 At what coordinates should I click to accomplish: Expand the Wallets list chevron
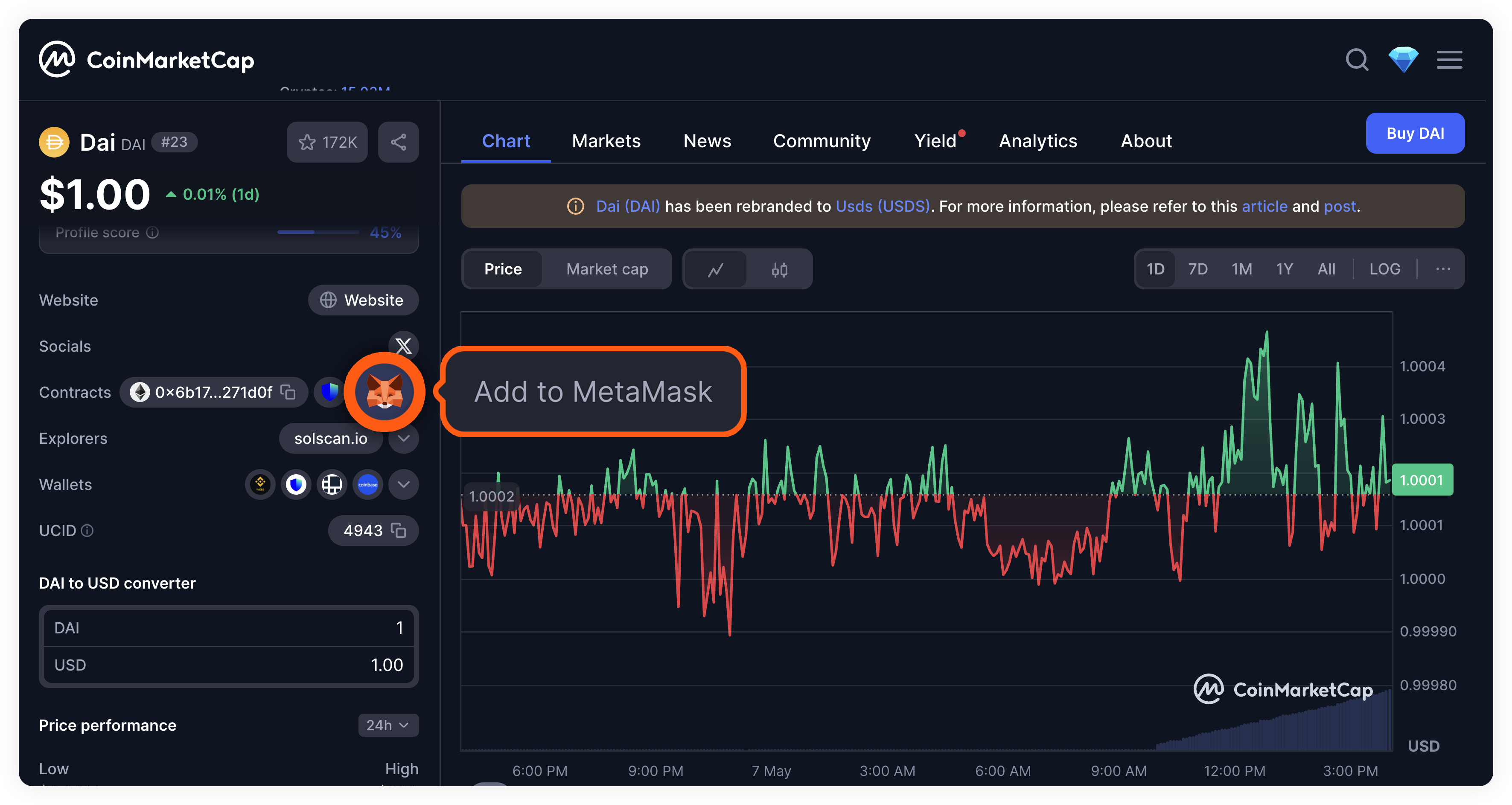[404, 484]
